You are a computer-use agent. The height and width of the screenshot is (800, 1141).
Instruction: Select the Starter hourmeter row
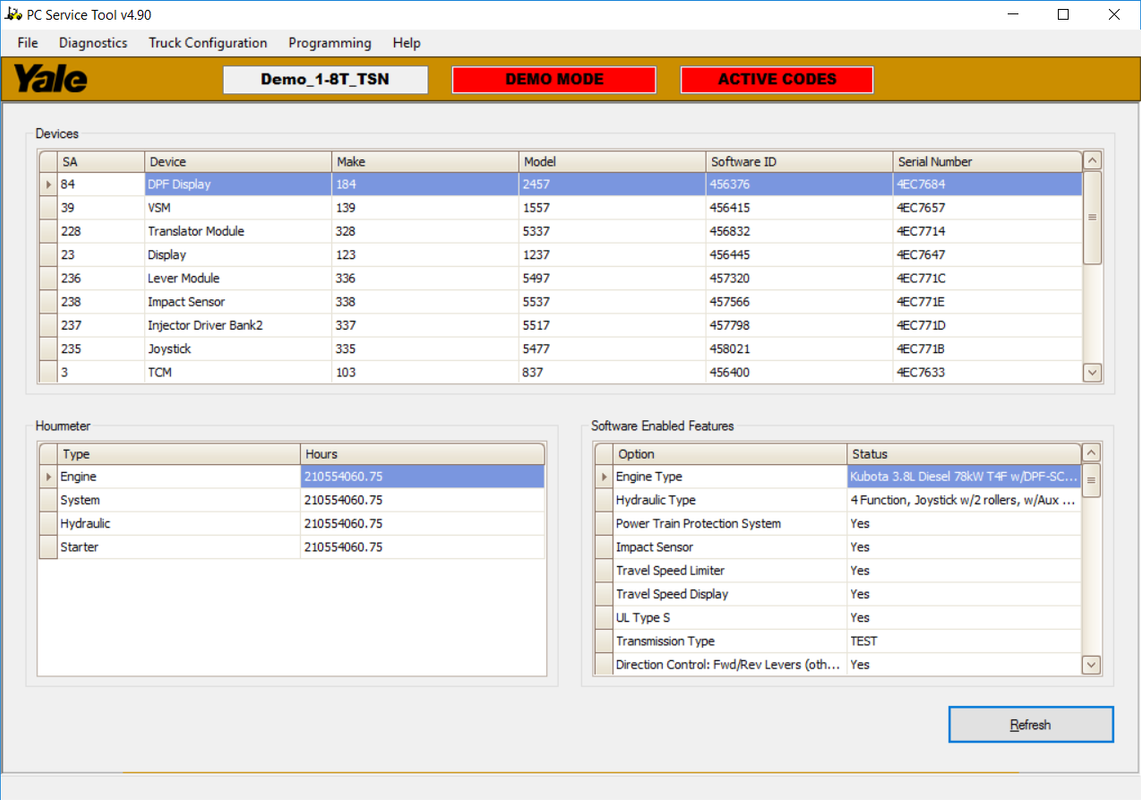292,547
